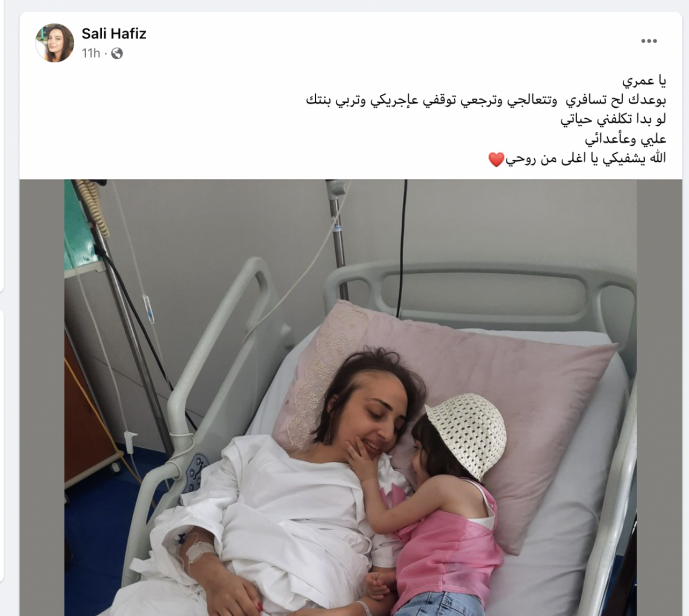This screenshot has height=616, width=689.
Task: Click the globe public privacy icon
Action: (x=117, y=54)
